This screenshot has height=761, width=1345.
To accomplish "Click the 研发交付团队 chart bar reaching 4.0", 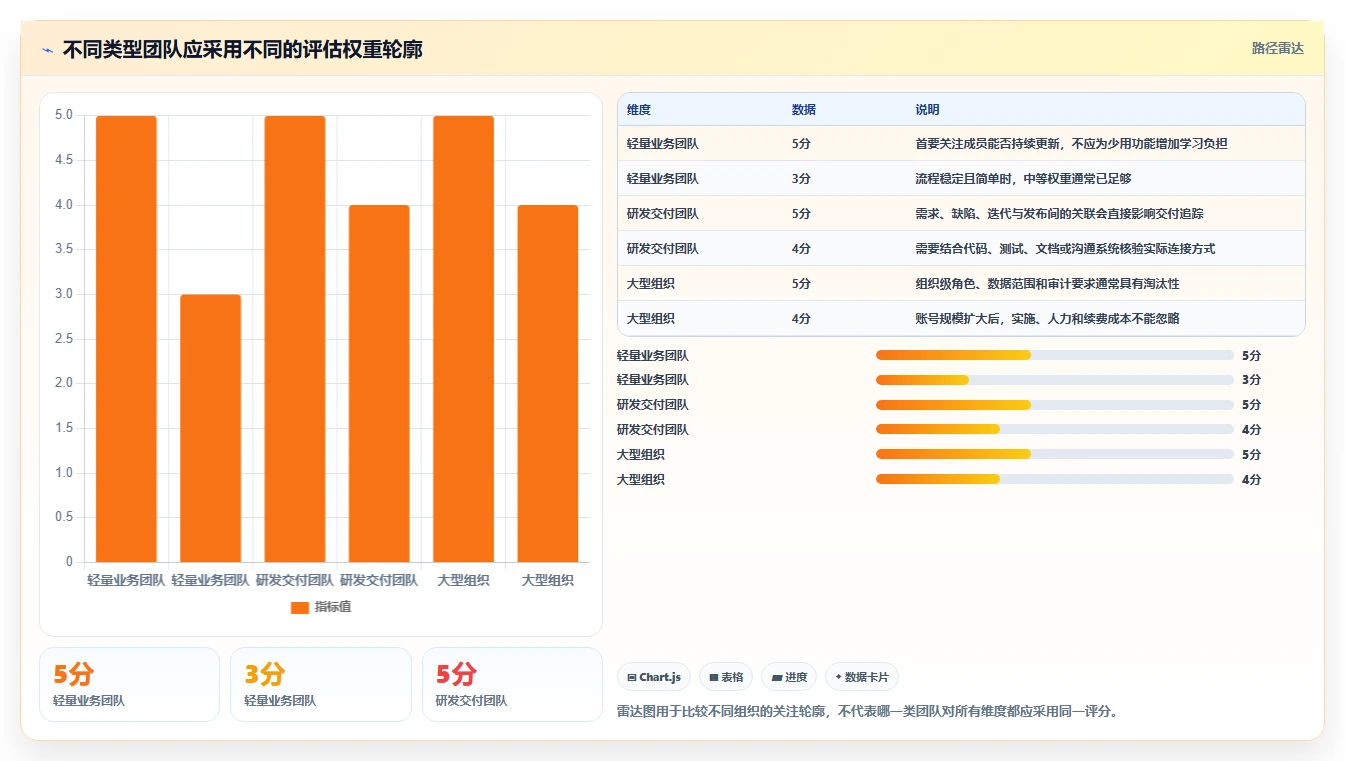I will click(379, 383).
